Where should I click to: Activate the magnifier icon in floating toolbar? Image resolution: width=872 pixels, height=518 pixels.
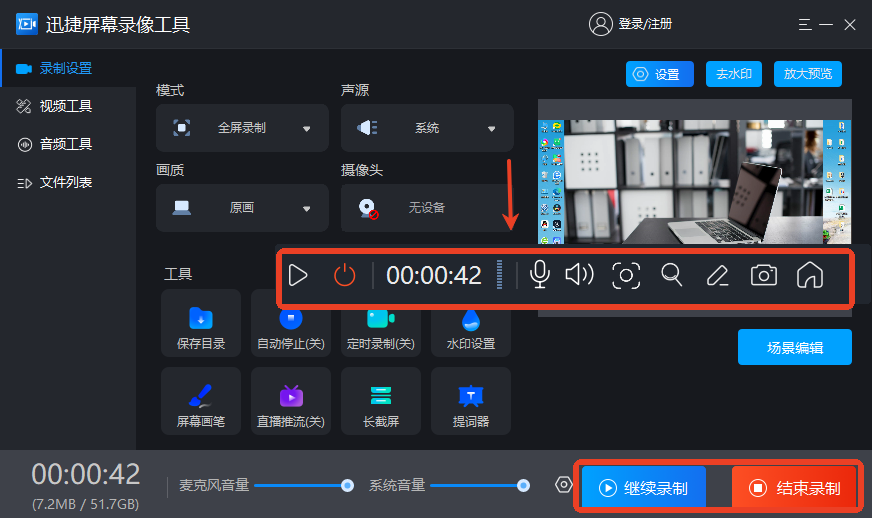click(x=671, y=275)
